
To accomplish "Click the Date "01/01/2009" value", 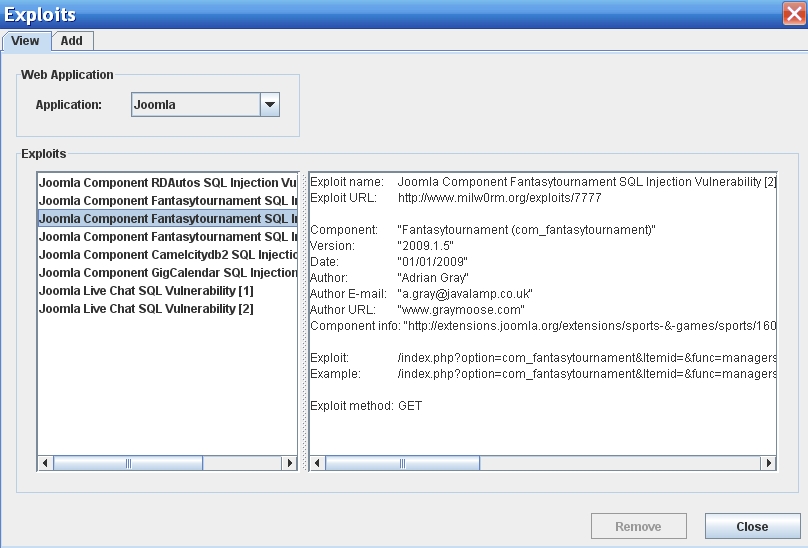I will 432,262.
